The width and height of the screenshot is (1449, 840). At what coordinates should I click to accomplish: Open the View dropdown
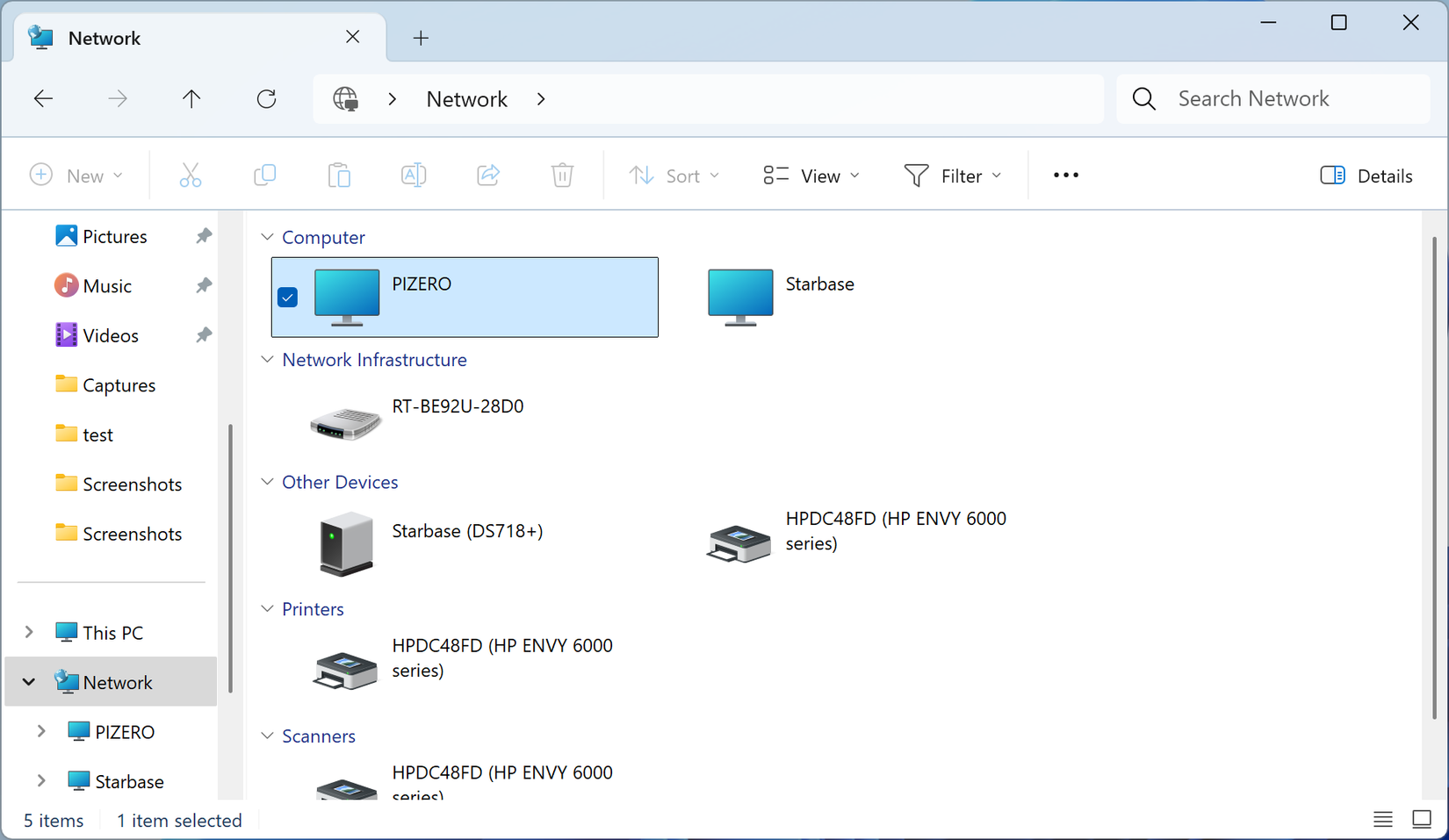[x=810, y=175]
